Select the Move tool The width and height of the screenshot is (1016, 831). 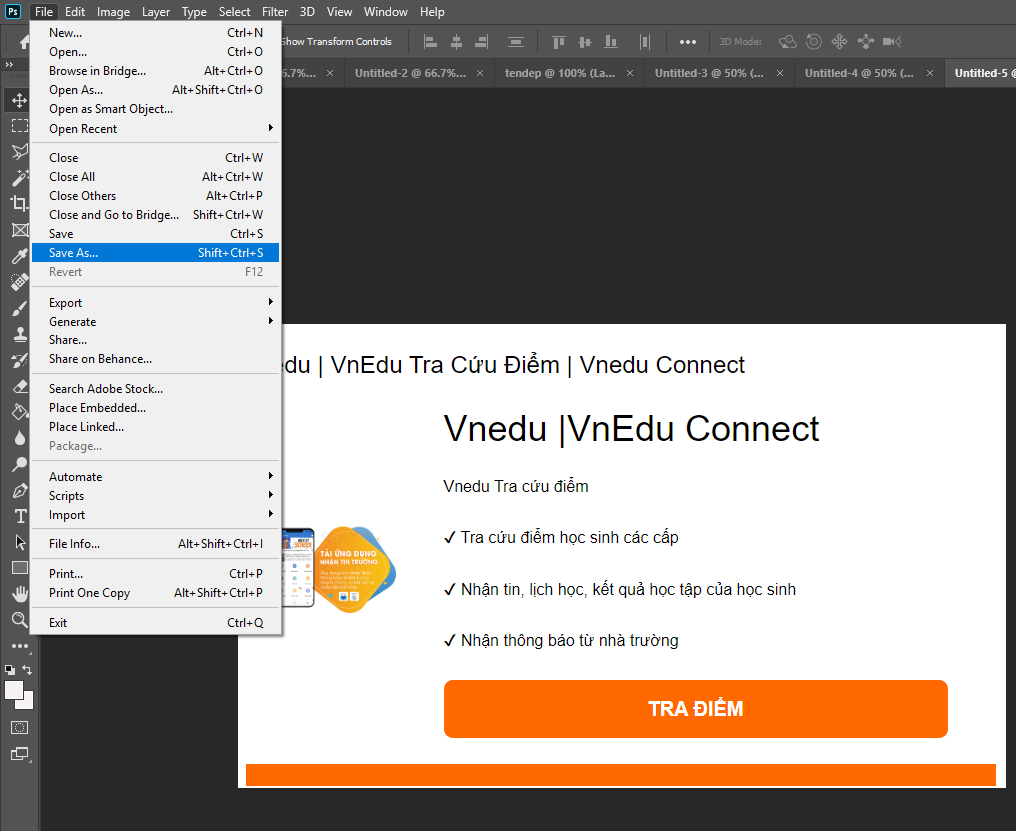tap(19, 100)
